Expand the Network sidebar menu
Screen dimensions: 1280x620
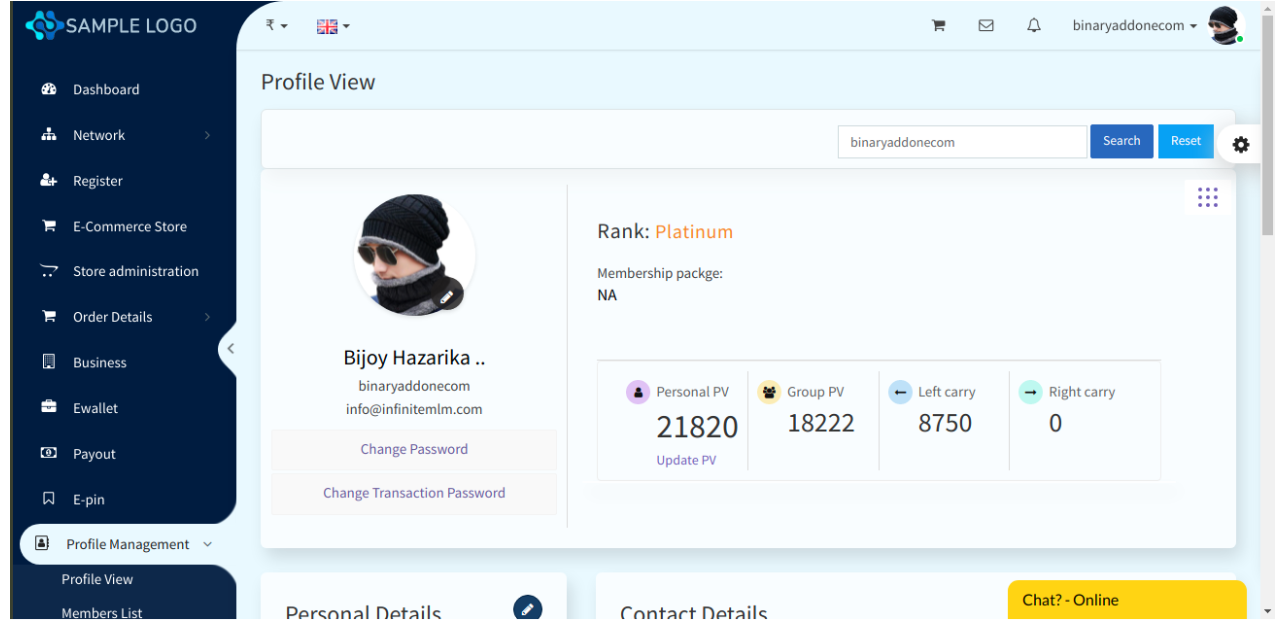click(99, 135)
